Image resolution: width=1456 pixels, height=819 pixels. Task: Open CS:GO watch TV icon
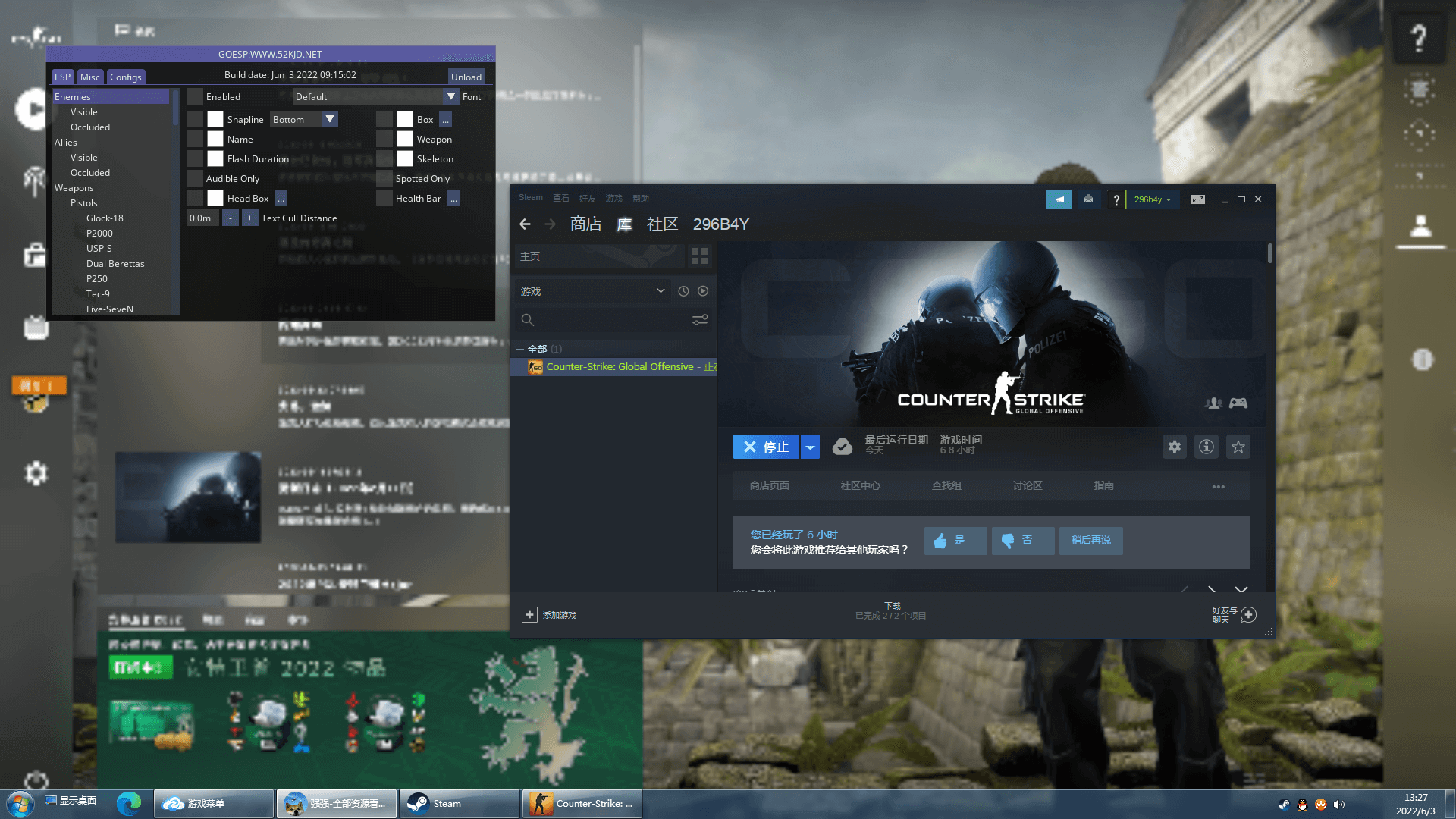click(36, 328)
